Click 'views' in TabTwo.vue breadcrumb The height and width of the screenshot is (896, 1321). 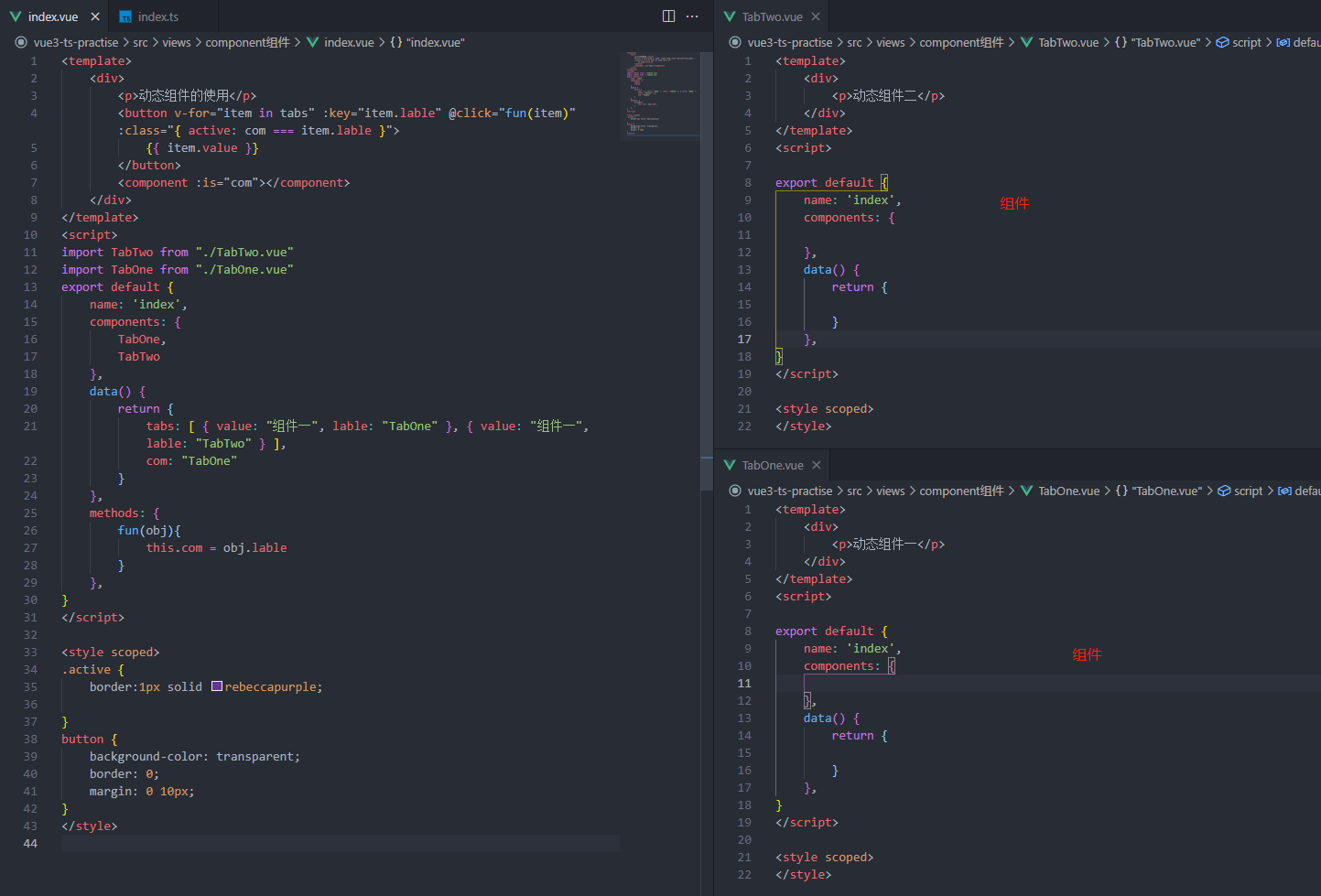click(x=891, y=42)
